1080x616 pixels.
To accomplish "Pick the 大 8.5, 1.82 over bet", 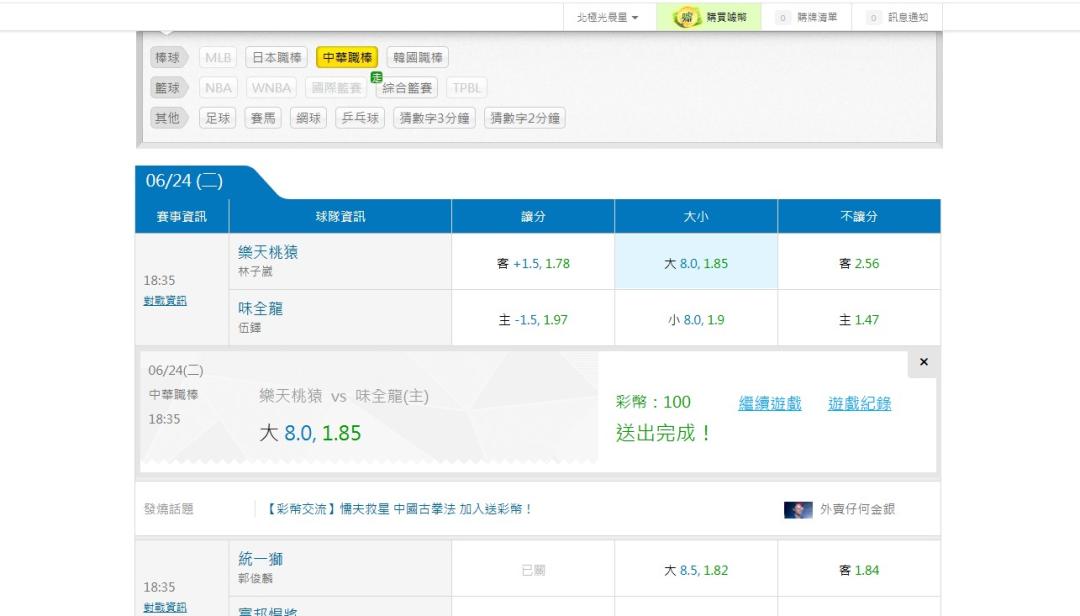I will click(x=696, y=570).
